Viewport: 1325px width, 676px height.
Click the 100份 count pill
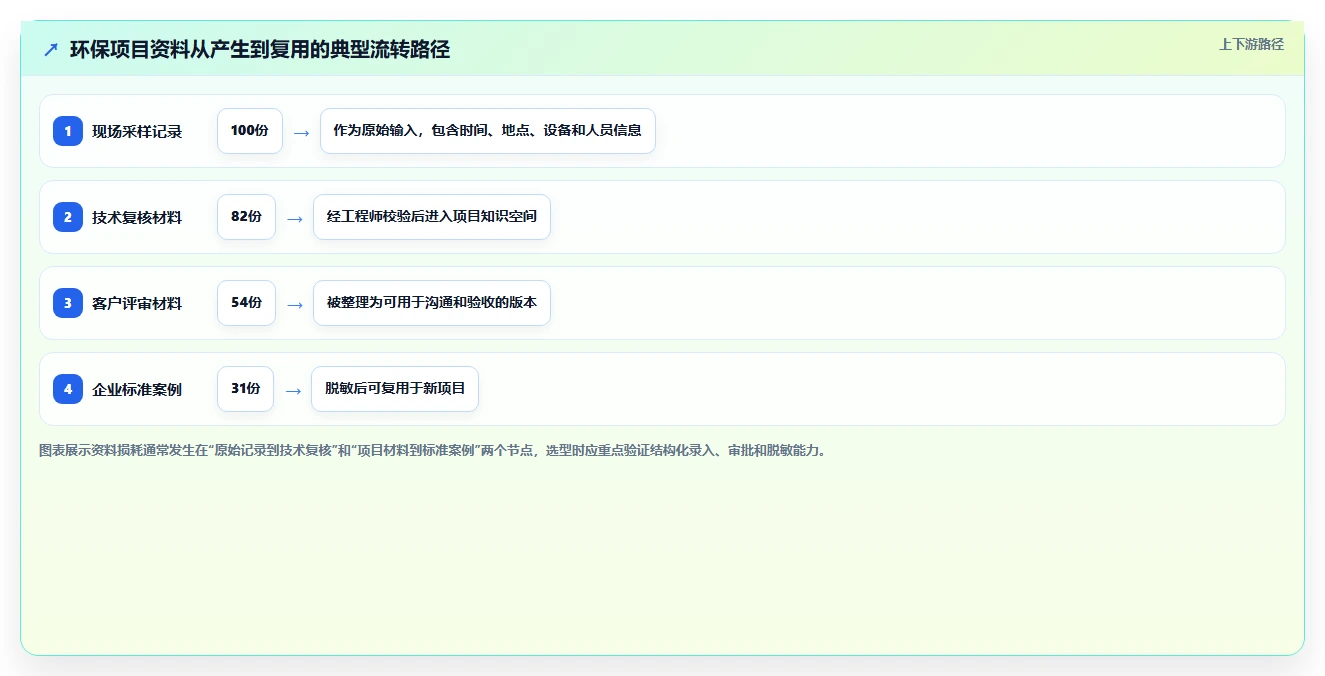pyautogui.click(x=250, y=131)
